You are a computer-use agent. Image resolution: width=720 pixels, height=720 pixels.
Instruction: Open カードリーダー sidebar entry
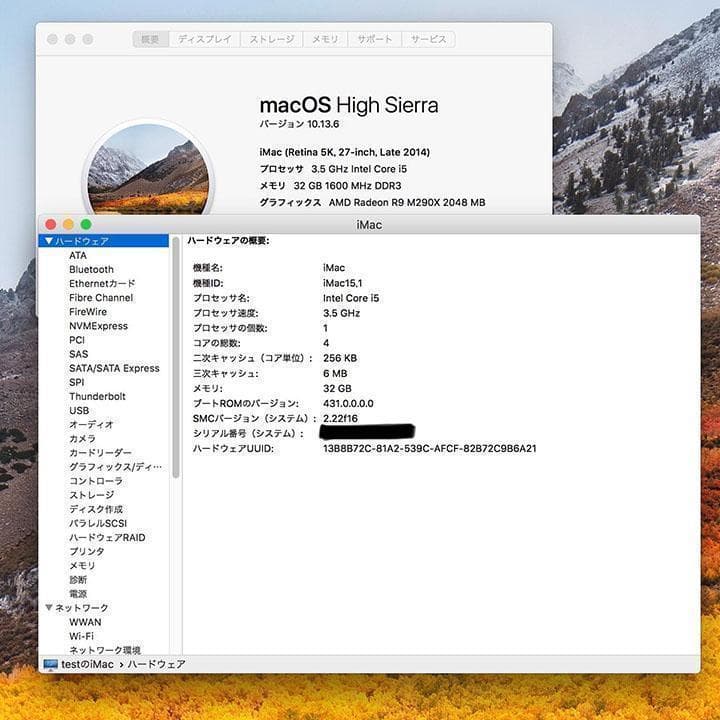click(x=100, y=453)
